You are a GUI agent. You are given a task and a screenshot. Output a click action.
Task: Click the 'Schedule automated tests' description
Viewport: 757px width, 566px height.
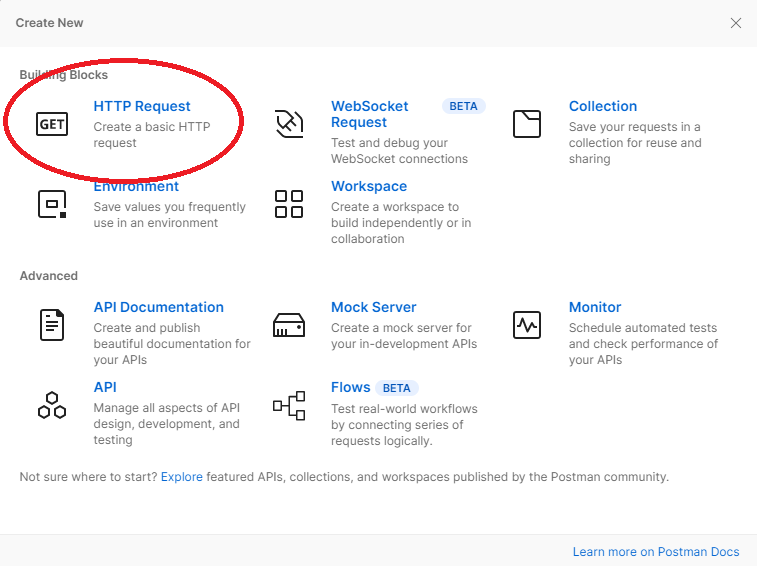[x=643, y=344]
